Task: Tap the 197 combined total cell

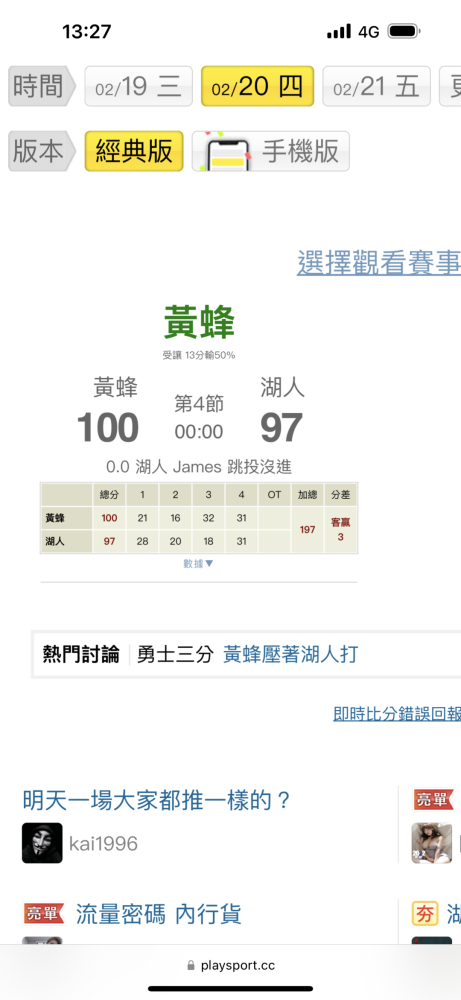Action: (307, 529)
